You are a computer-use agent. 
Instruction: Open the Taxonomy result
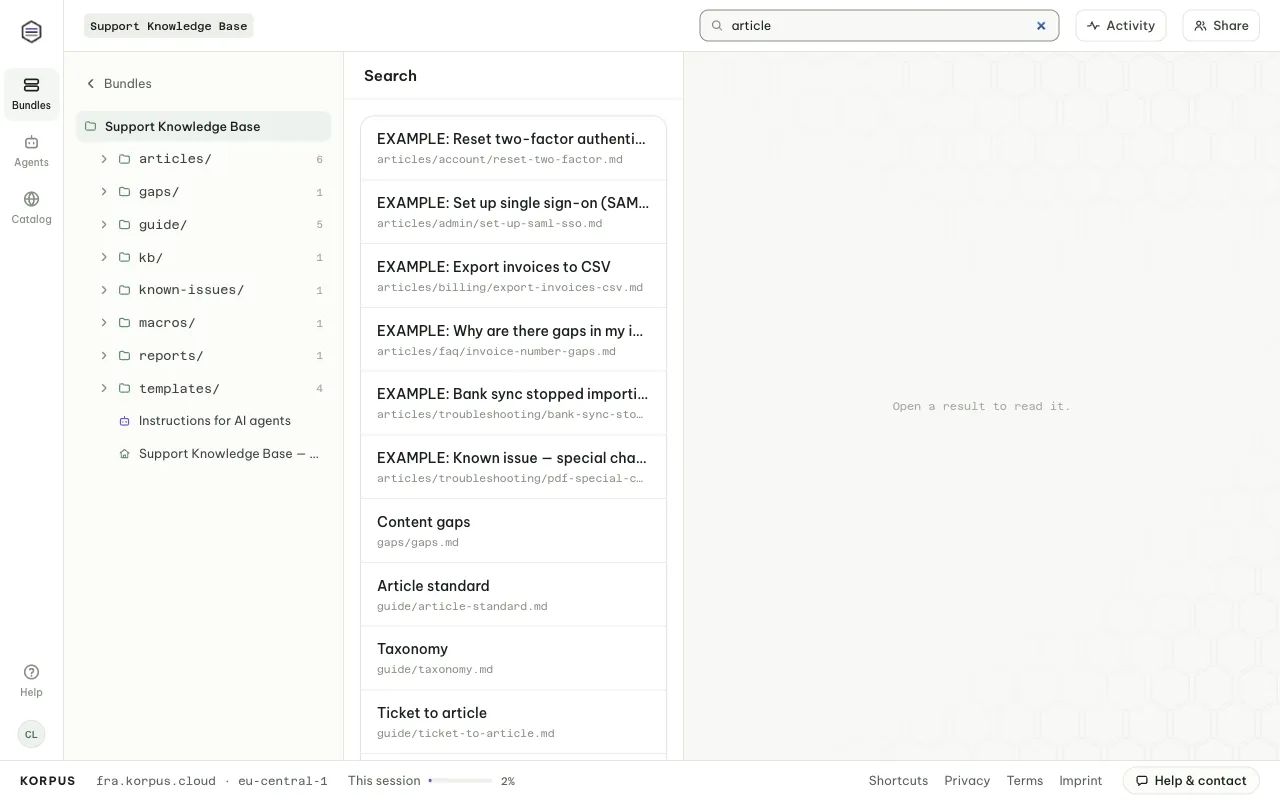pos(513,658)
